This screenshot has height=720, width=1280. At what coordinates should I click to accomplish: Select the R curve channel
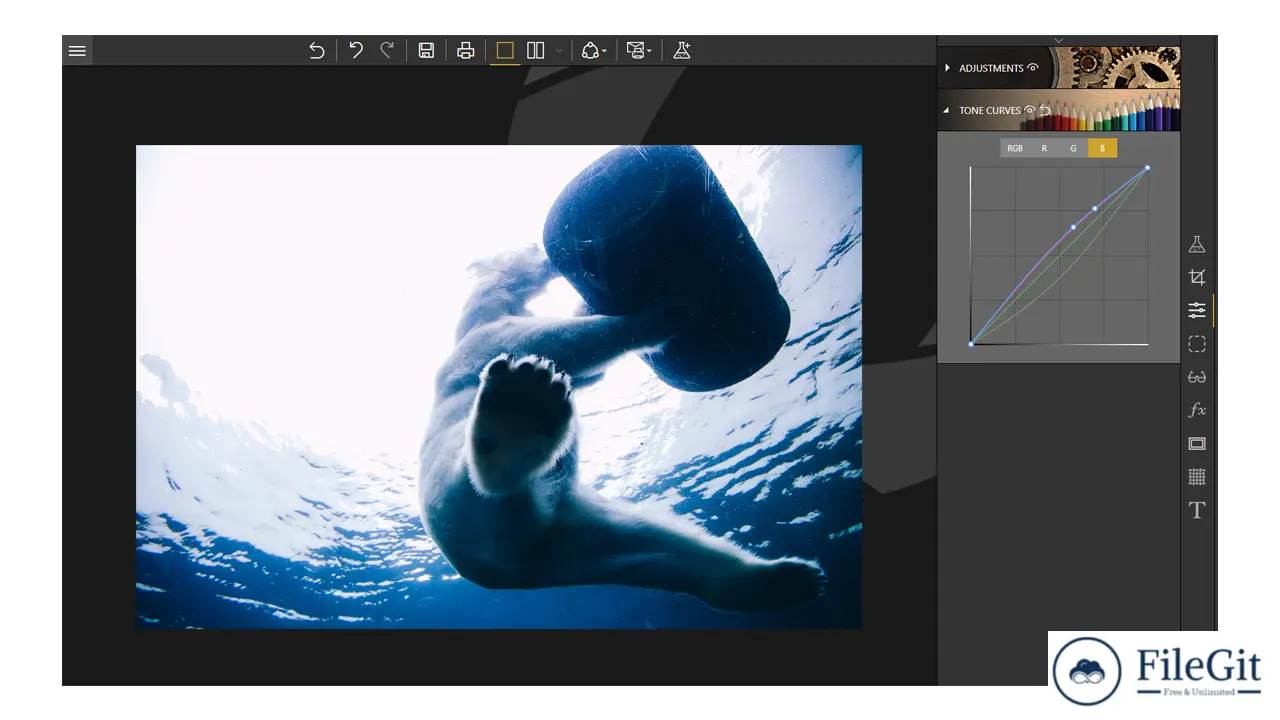[1044, 148]
